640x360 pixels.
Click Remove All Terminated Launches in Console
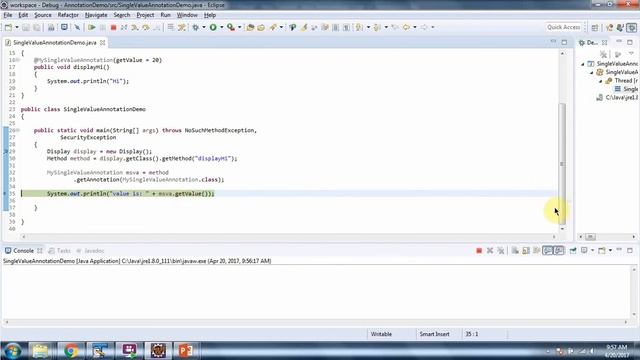pyautogui.click(x=501, y=250)
